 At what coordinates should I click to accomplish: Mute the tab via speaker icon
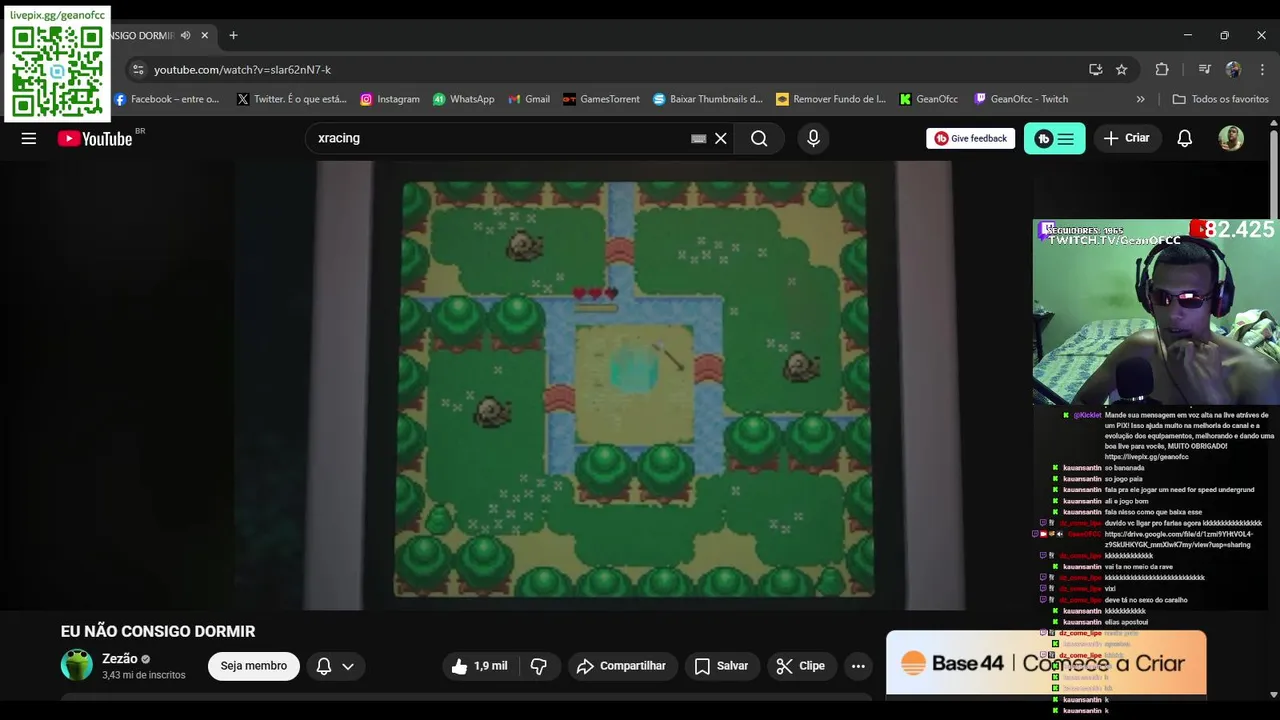[x=185, y=35]
